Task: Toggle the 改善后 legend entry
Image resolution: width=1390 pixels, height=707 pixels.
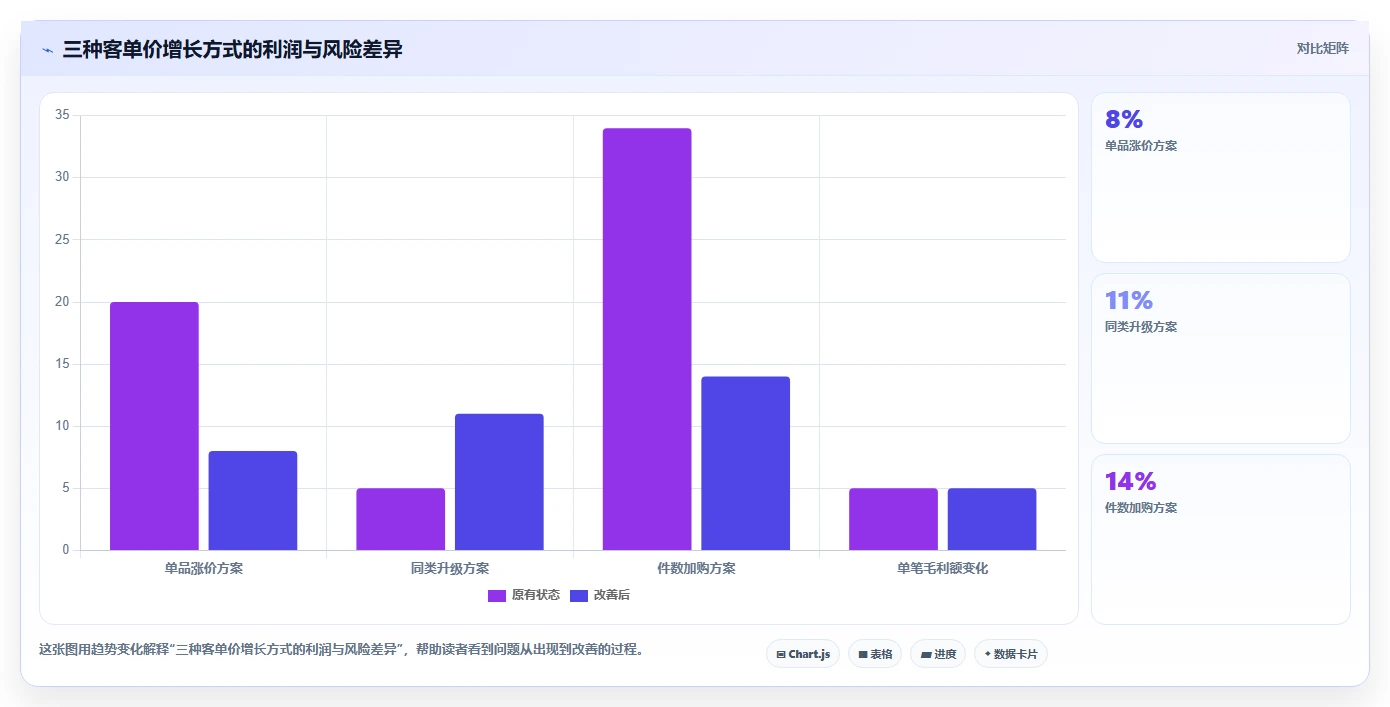Action: [x=600, y=595]
